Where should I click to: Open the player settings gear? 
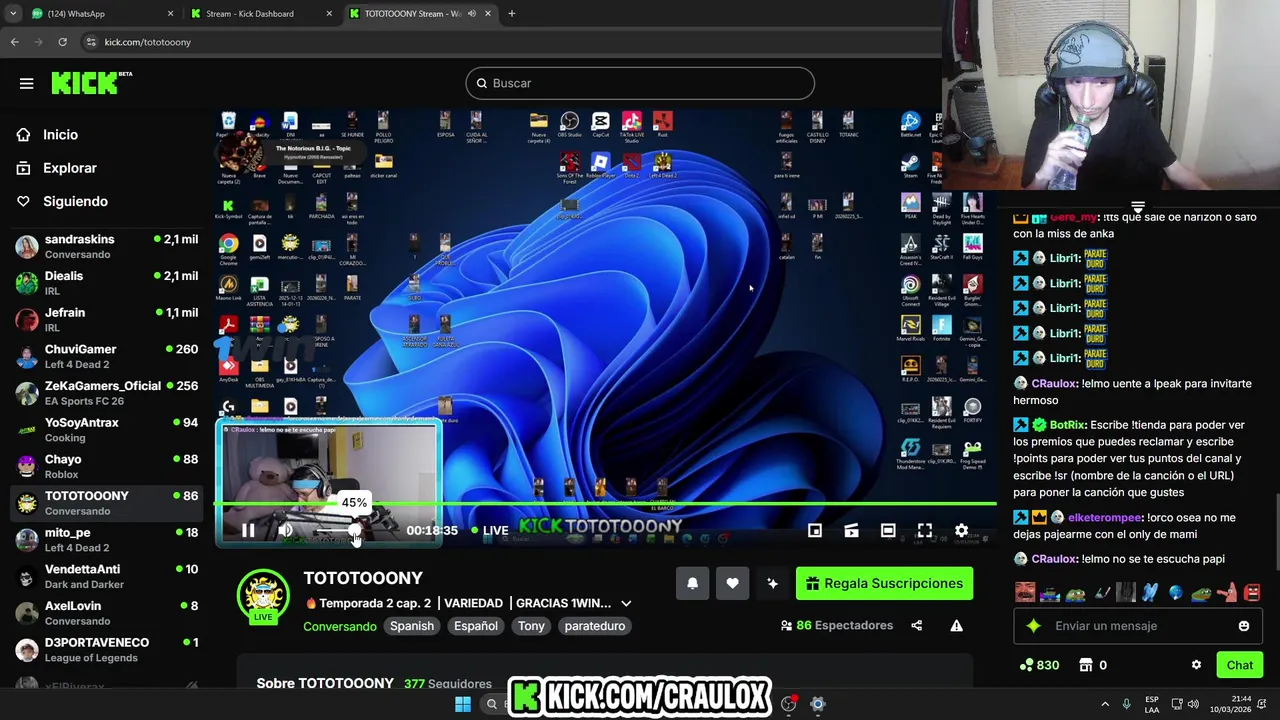click(x=961, y=531)
